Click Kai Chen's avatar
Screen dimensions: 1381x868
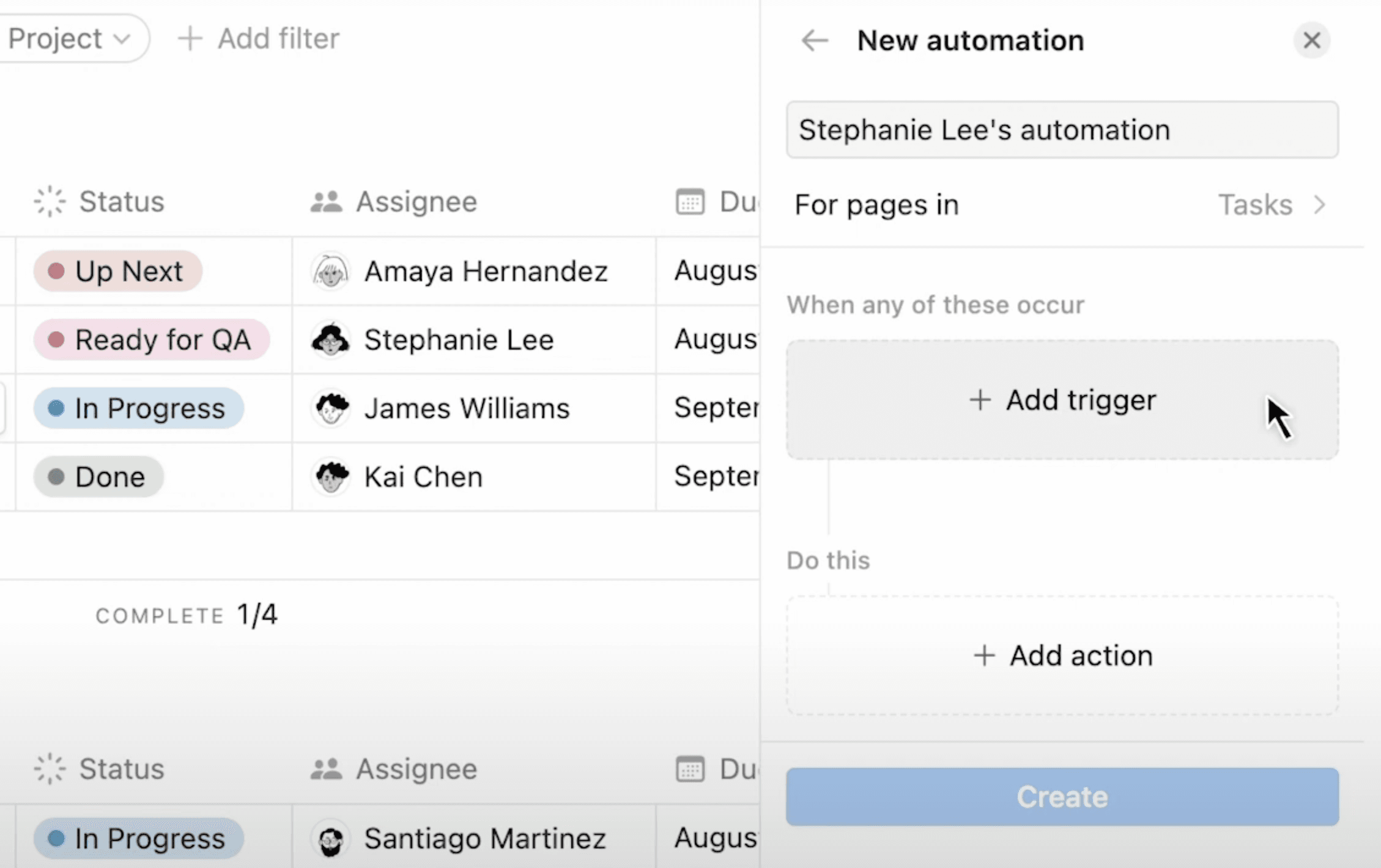pos(330,477)
